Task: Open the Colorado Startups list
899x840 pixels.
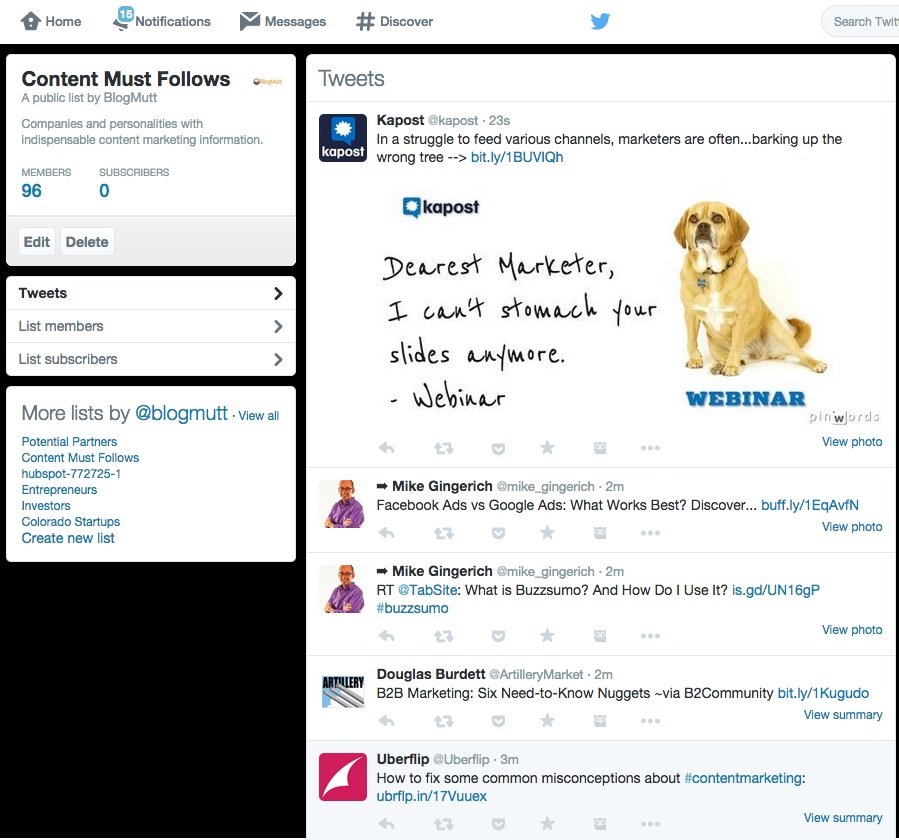Action: (71, 522)
